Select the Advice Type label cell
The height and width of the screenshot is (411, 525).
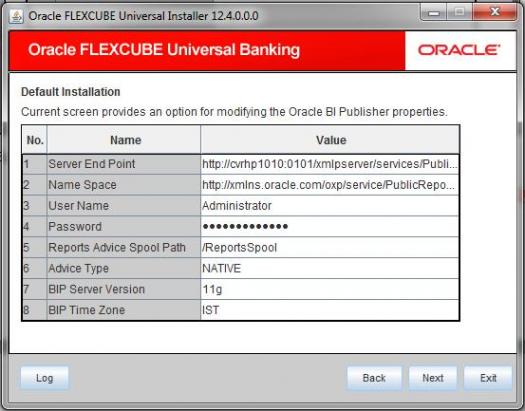pyautogui.click(x=124, y=268)
